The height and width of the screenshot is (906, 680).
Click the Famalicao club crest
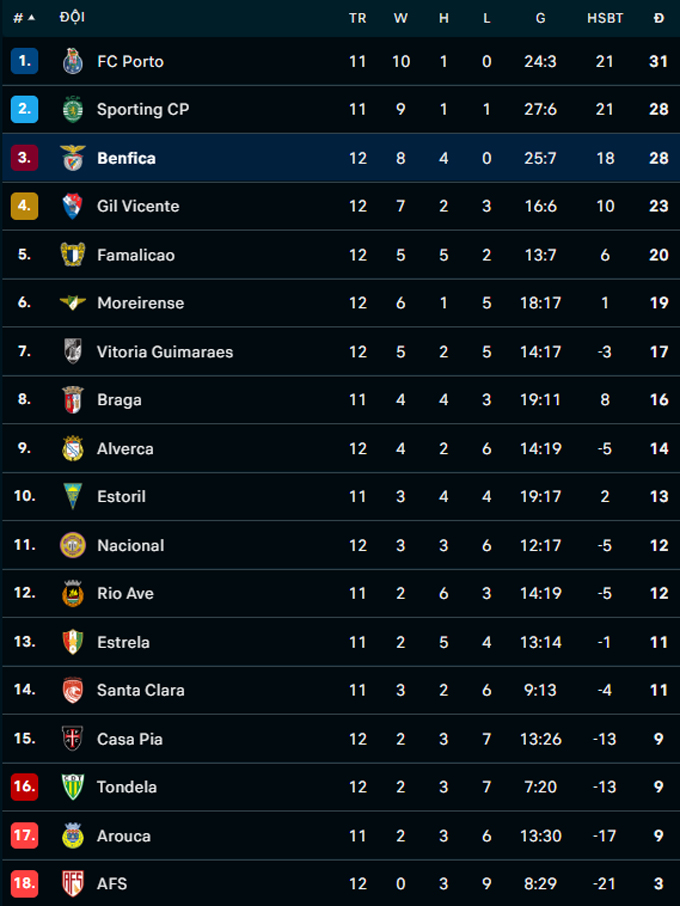(x=72, y=255)
